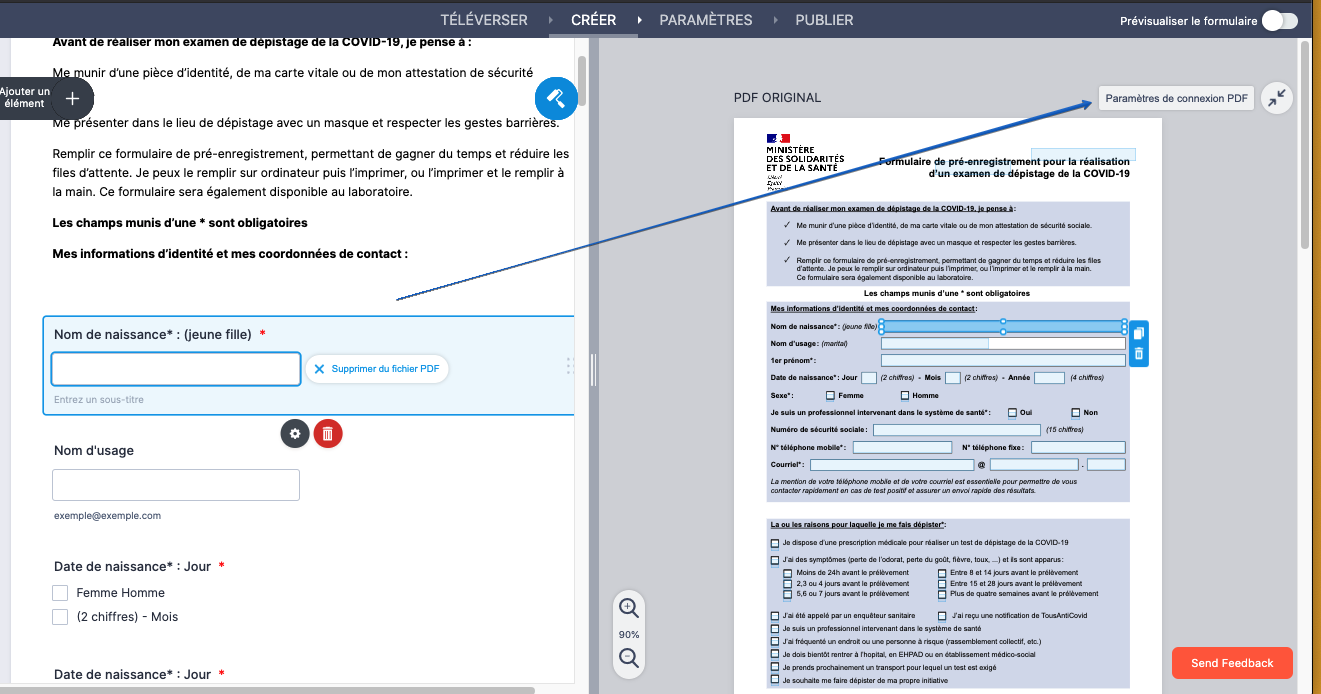Go to the TÉLÉVERSER tab
The image size is (1321, 694).
tap(484, 20)
